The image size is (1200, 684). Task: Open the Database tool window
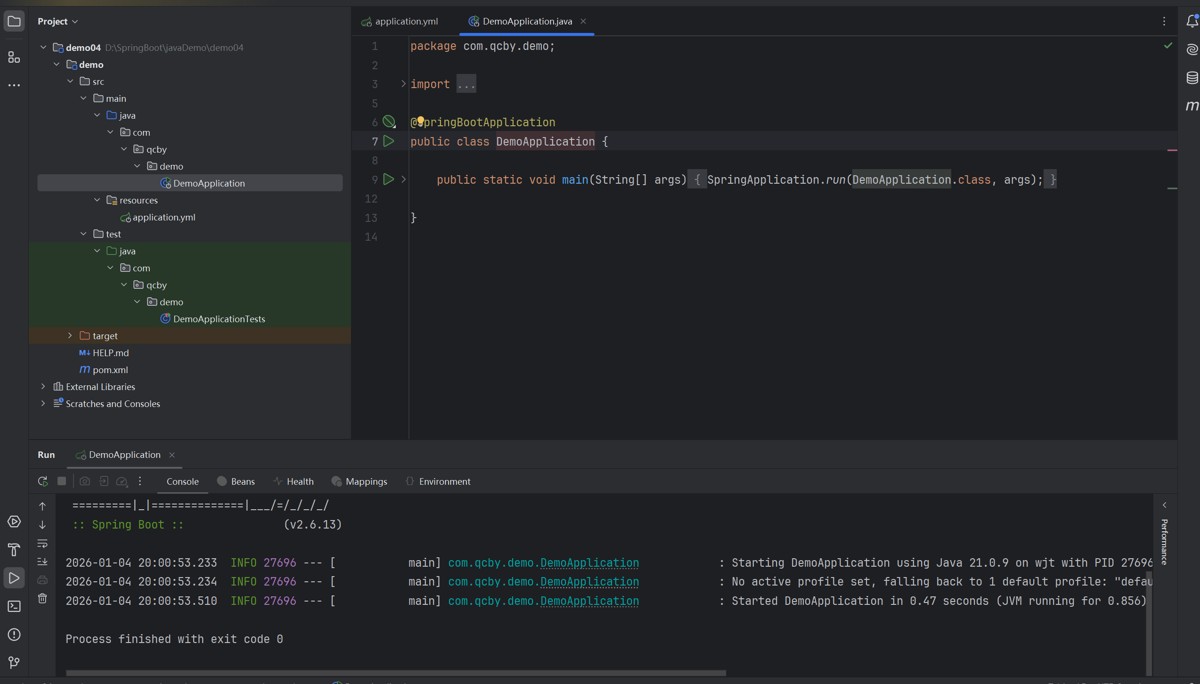pos(1192,77)
